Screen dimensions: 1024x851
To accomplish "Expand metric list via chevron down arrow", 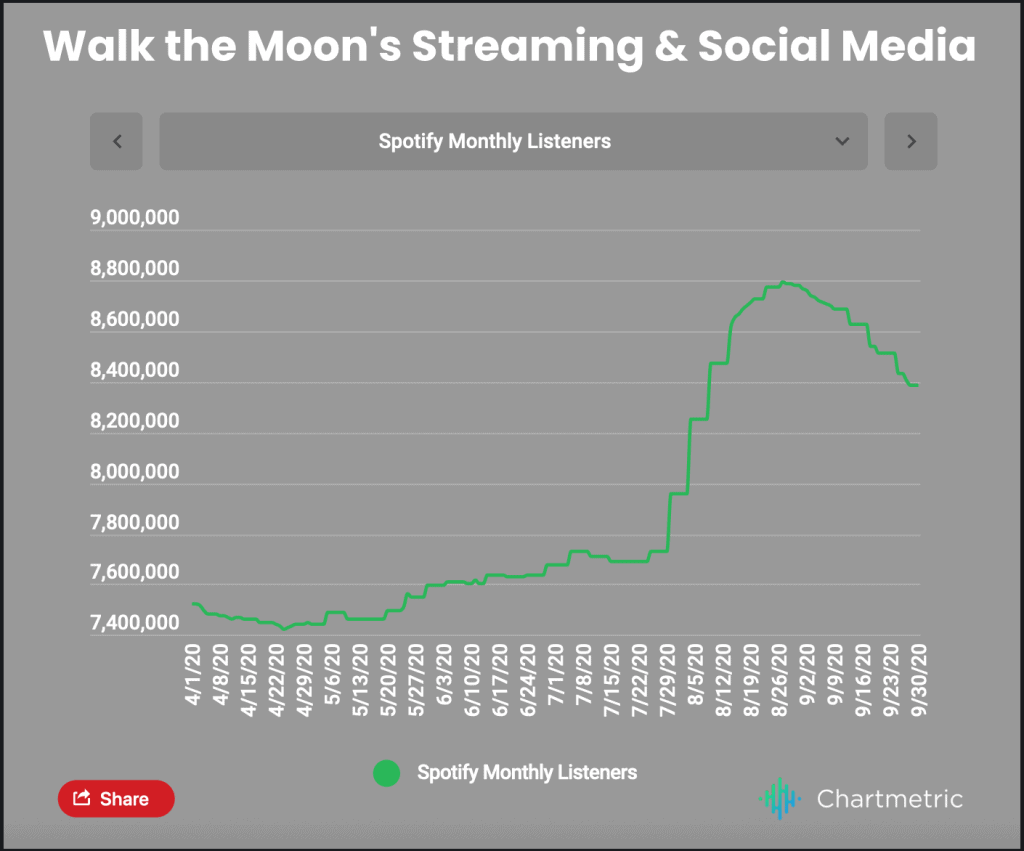I will tap(842, 141).
